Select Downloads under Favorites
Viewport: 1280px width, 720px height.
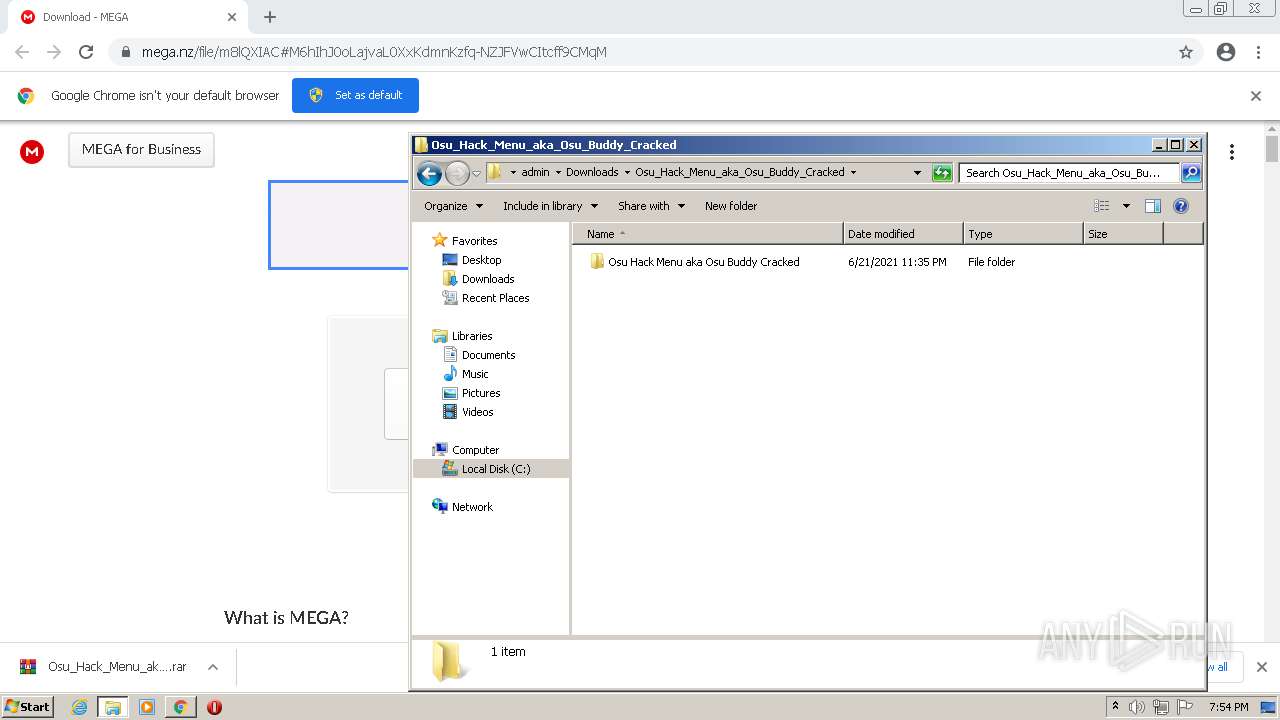click(x=487, y=279)
